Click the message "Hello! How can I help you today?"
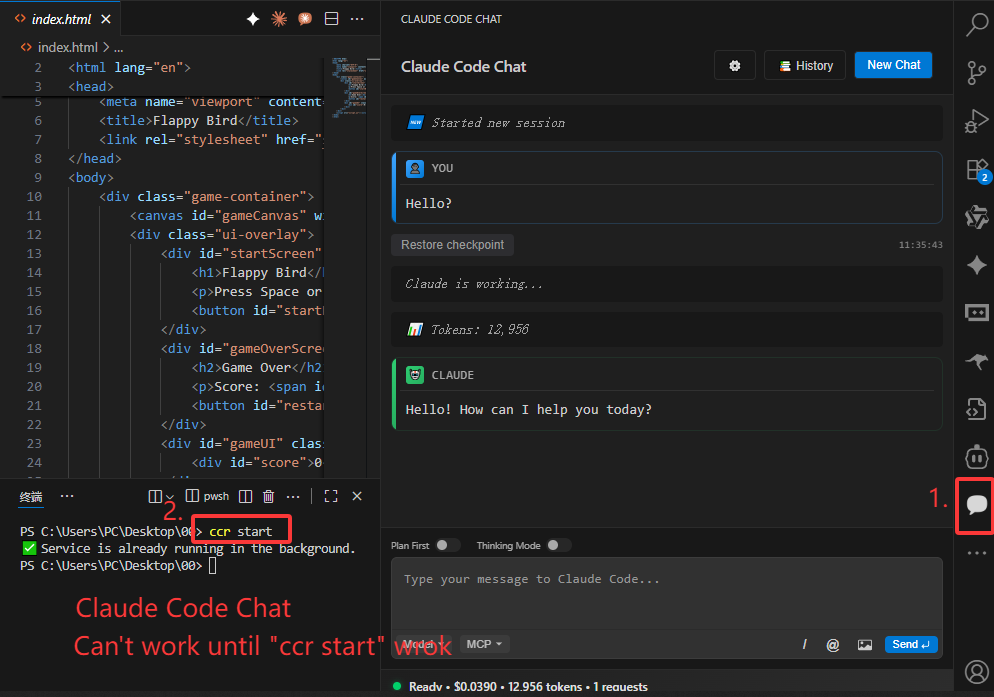Viewport: 994px width, 697px height. (529, 410)
